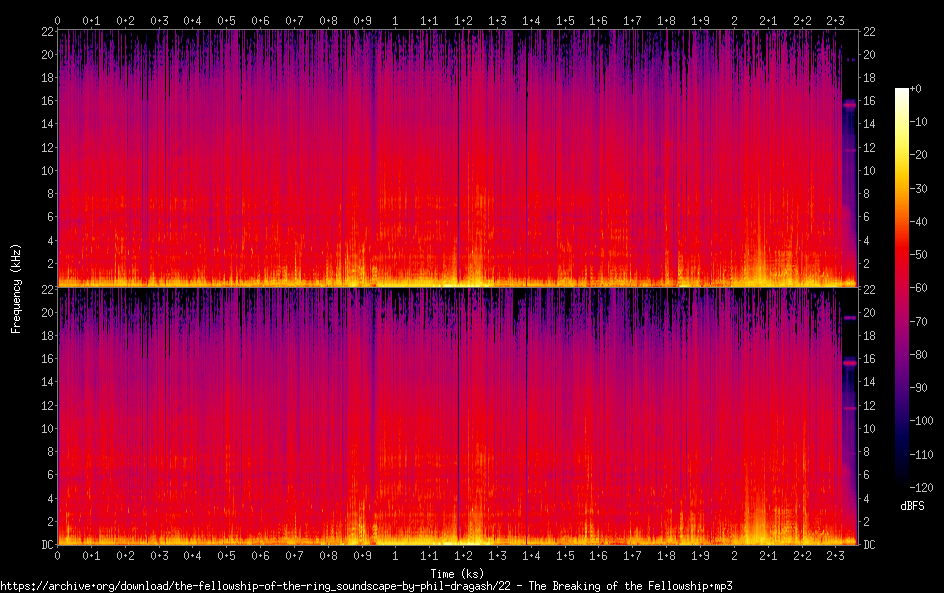
Task: Click the "+0" label on the color scale
Action: point(917,90)
